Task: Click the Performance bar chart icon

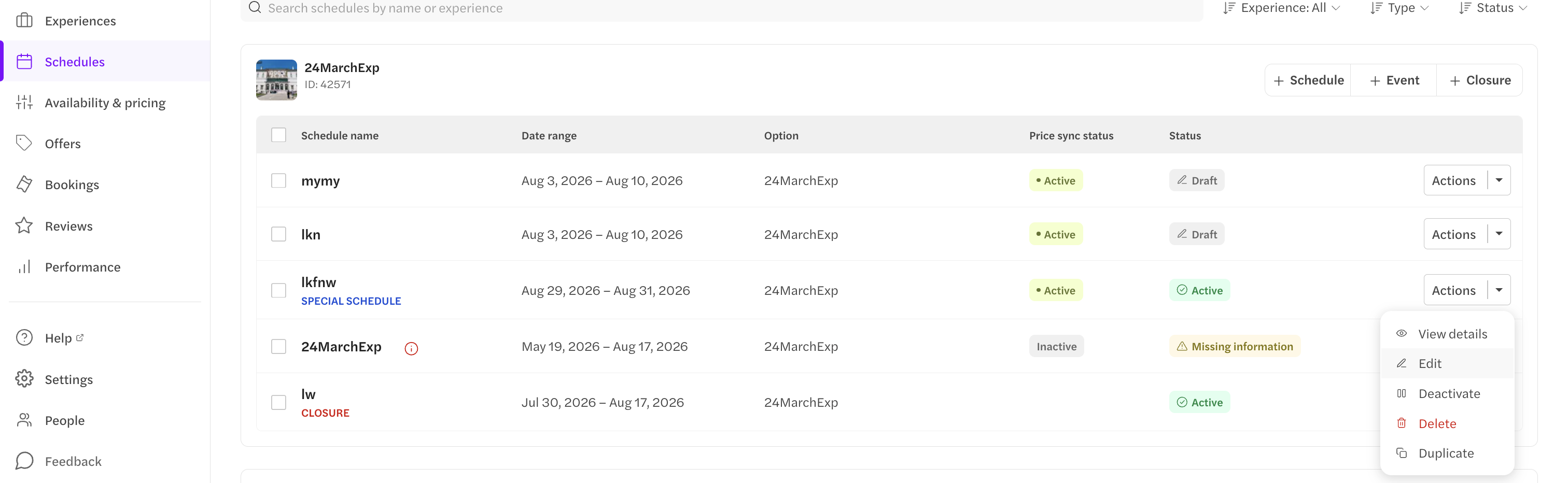Action: click(24, 266)
